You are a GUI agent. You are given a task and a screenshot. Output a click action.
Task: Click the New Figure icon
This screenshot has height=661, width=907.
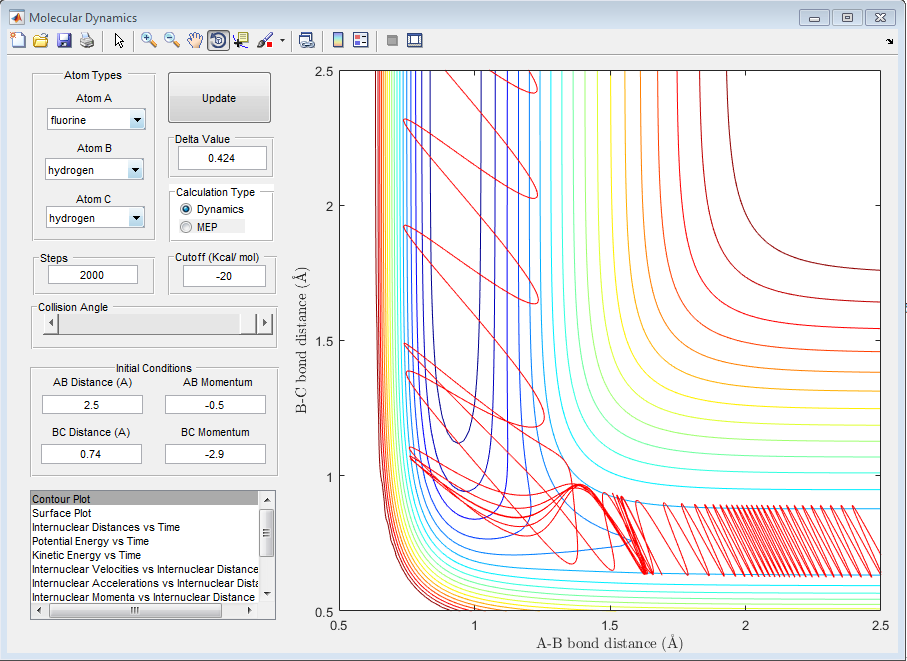pyautogui.click(x=17, y=40)
